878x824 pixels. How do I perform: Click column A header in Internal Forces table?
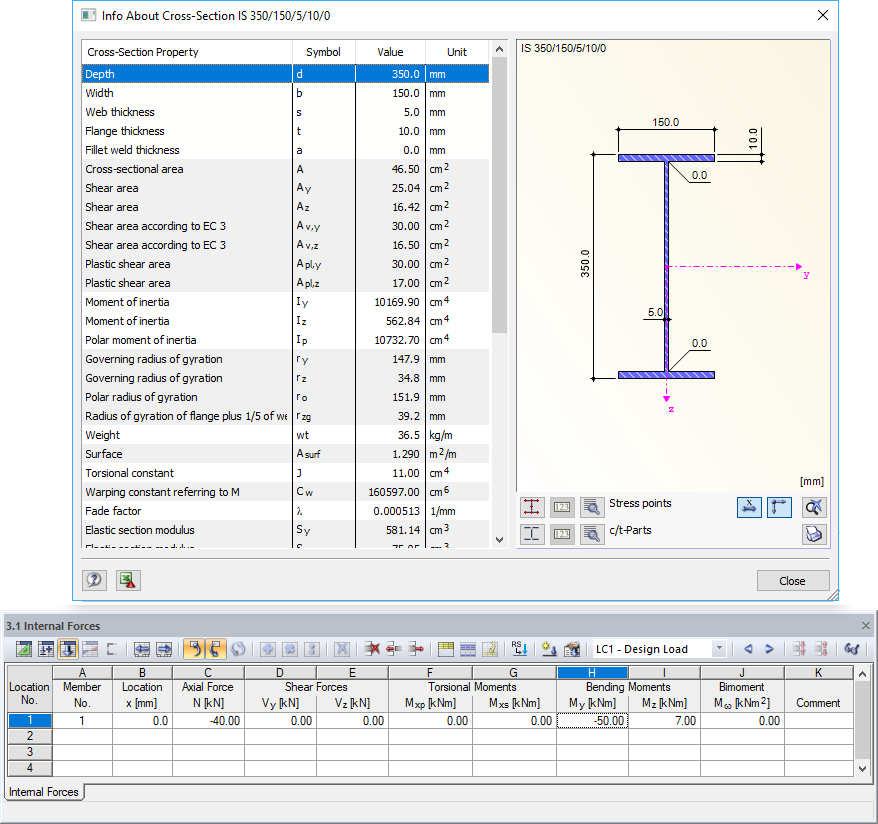pyautogui.click(x=82, y=672)
